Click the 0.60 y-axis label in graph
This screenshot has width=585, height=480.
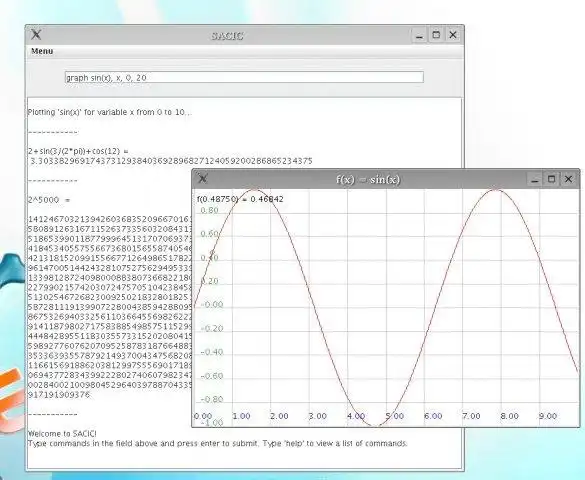(x=209, y=234)
